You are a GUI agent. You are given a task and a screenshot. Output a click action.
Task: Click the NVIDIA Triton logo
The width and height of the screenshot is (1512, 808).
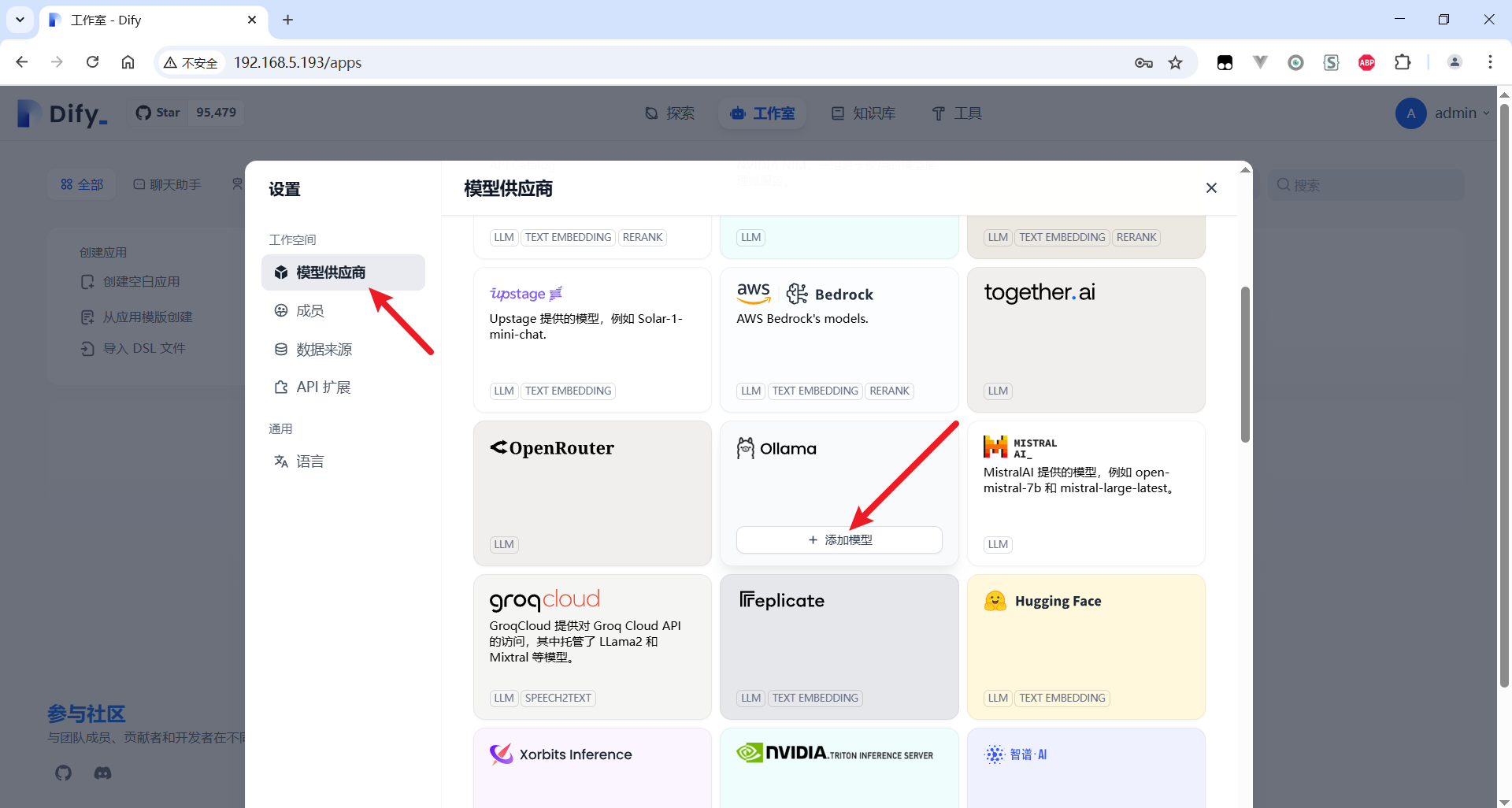[x=835, y=754]
